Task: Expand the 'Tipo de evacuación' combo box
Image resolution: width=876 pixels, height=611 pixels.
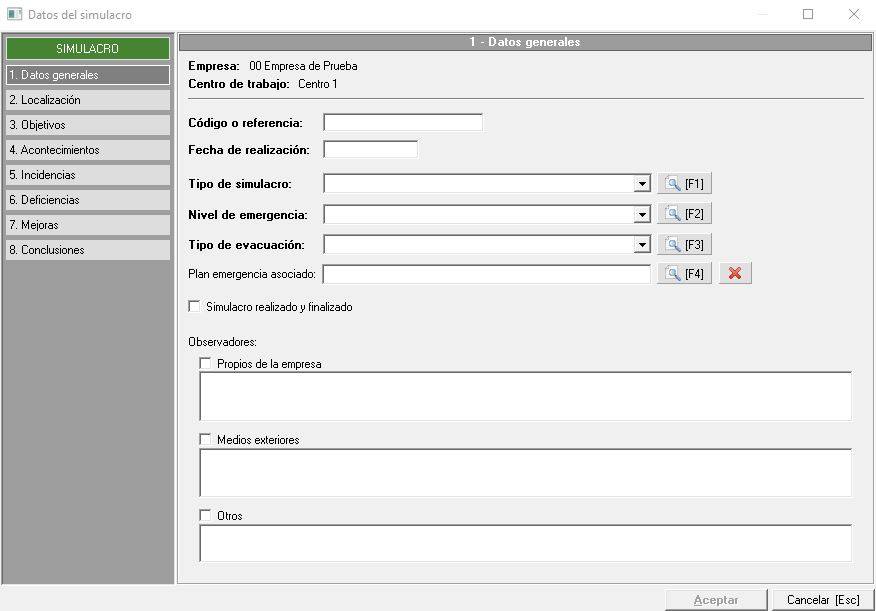Action: click(x=642, y=244)
